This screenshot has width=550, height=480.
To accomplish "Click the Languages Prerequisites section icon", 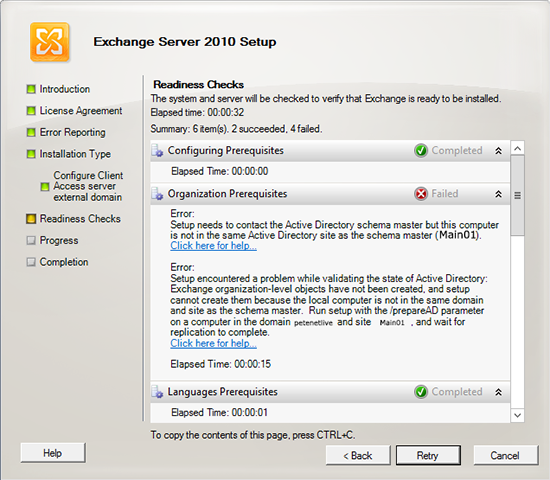I will 157,392.
